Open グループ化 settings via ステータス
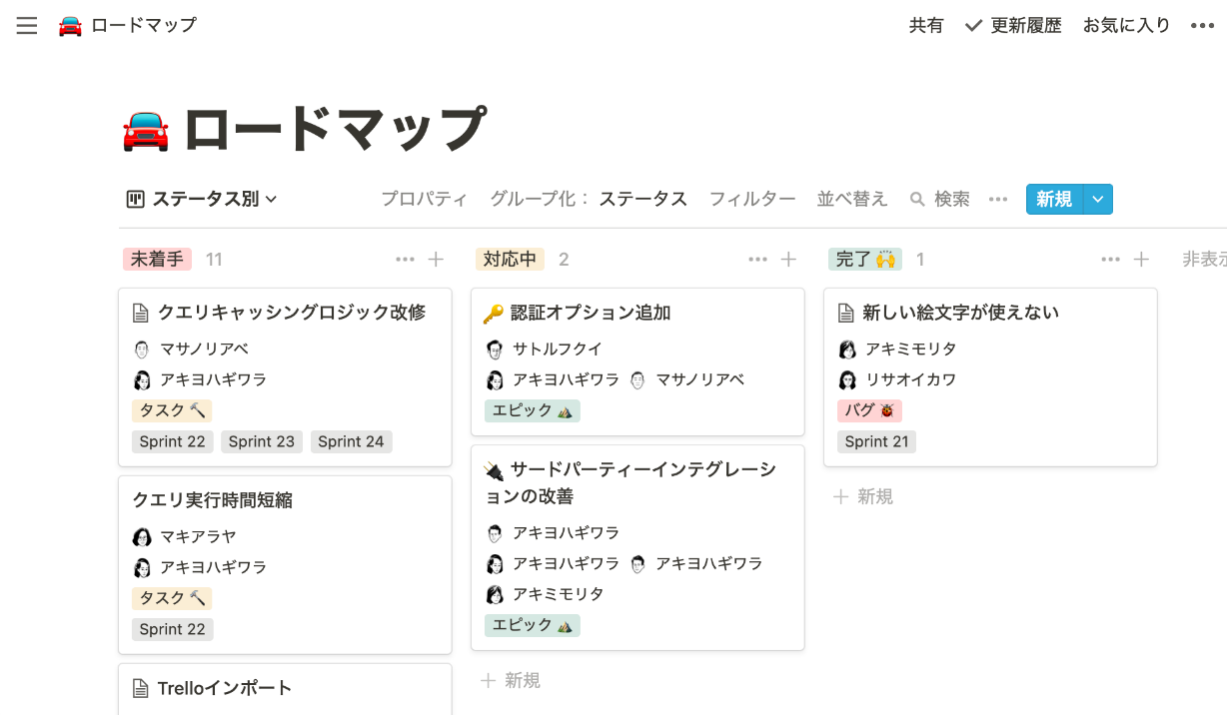The image size is (1231, 715). [x=644, y=199]
